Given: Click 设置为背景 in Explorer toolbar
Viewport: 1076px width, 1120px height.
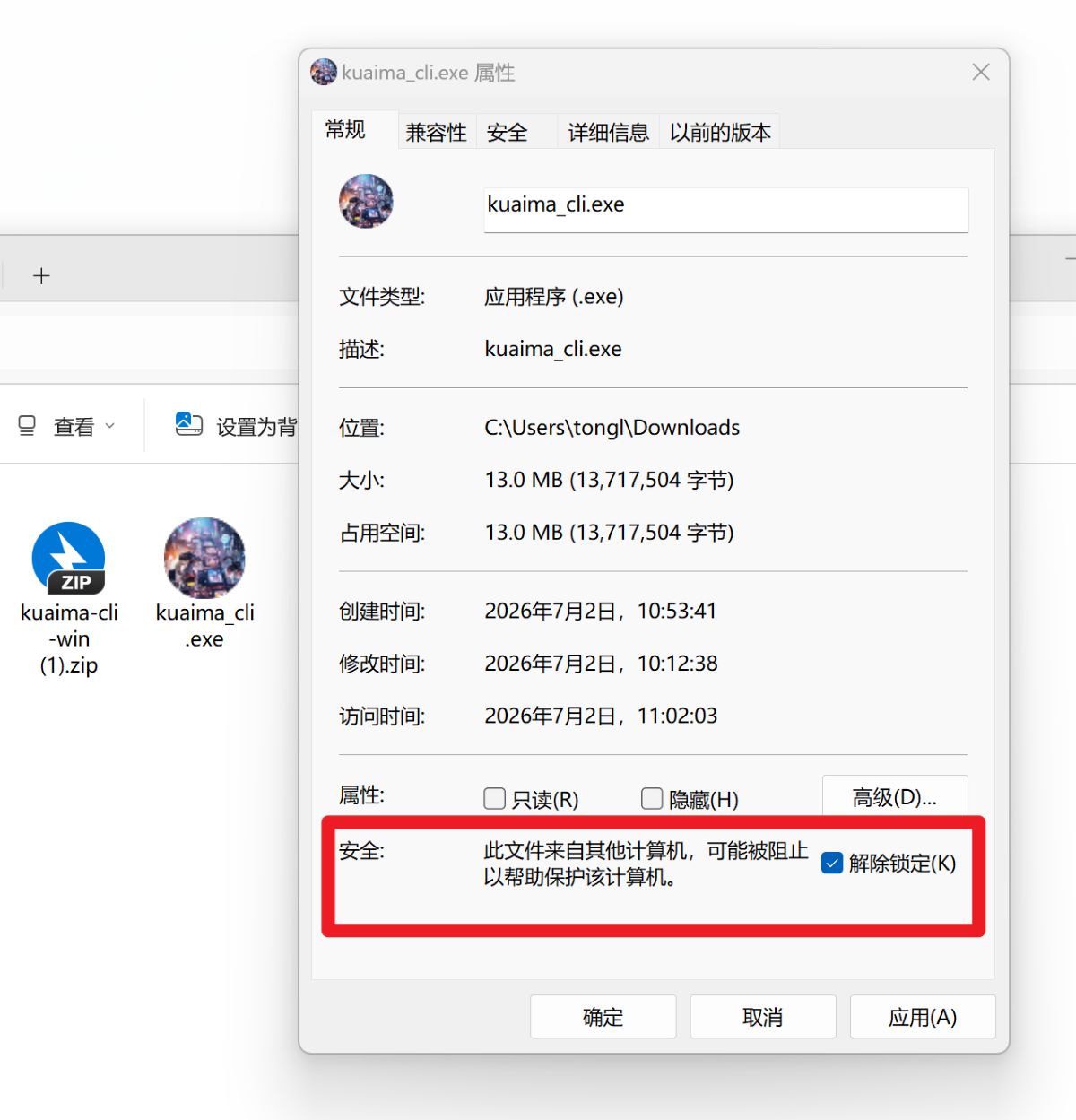Looking at the screenshot, I should (x=256, y=427).
